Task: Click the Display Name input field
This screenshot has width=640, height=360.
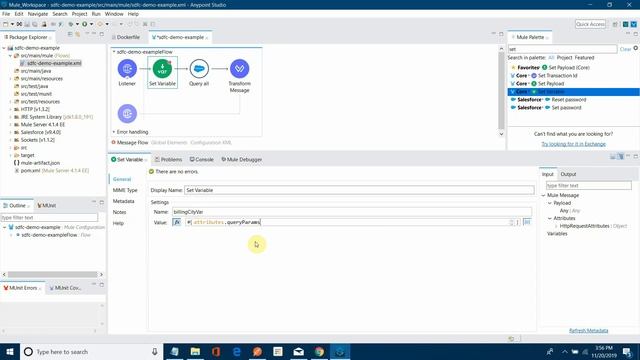Action: [359, 190]
